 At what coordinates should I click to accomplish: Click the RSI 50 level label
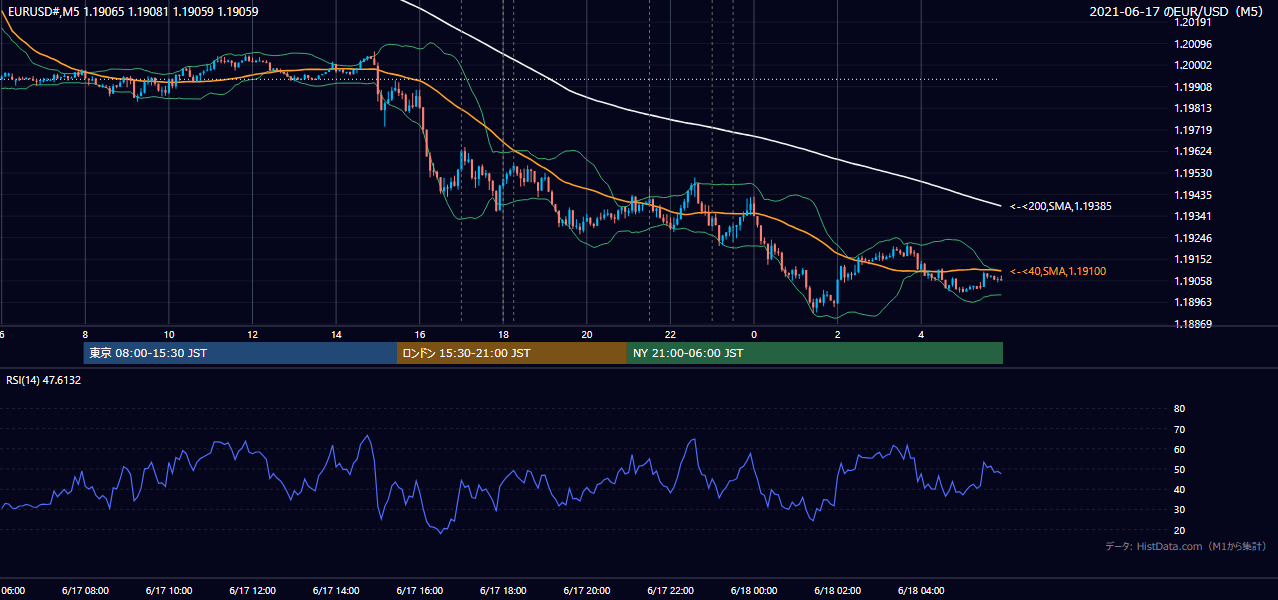click(1179, 469)
